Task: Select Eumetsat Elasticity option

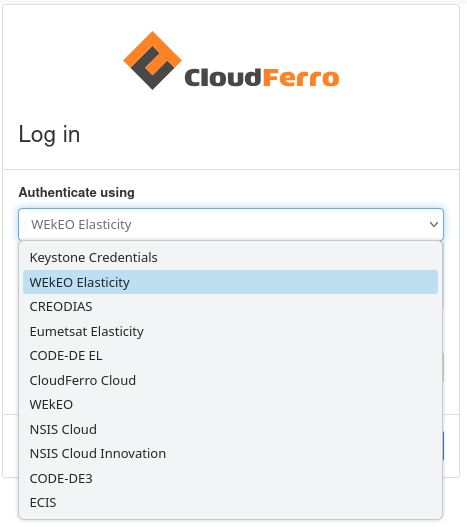Action: 230,331
